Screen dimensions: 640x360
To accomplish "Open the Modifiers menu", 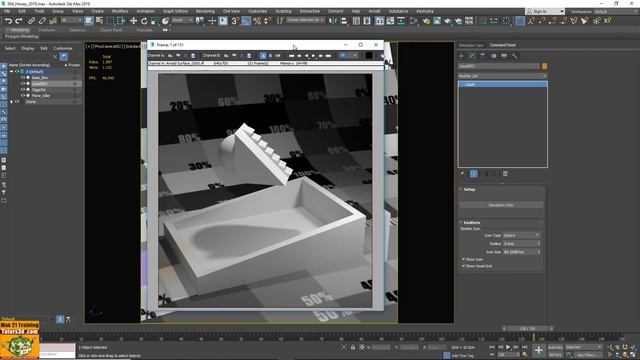I will [120, 11].
